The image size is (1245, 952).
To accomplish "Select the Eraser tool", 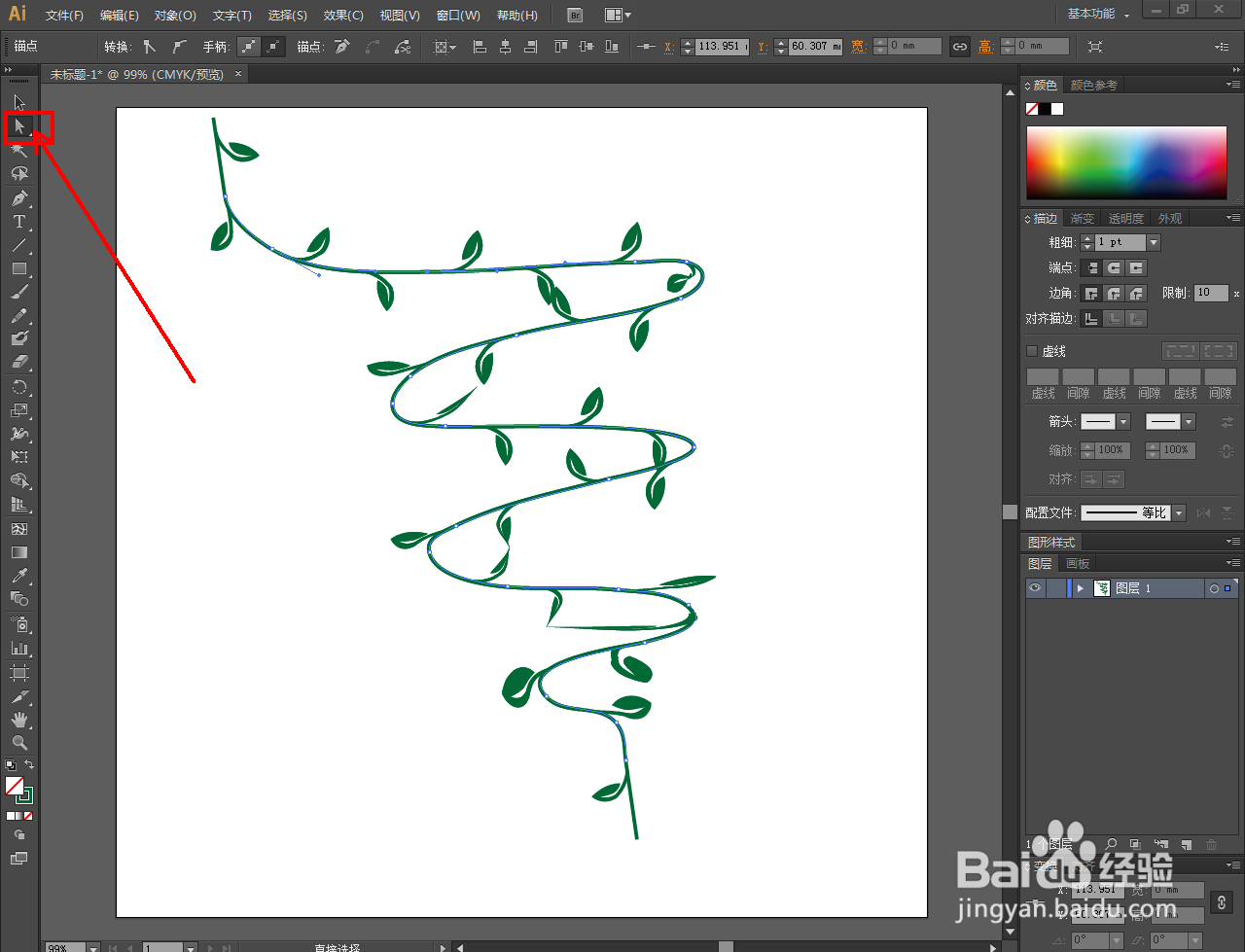I will (x=19, y=362).
